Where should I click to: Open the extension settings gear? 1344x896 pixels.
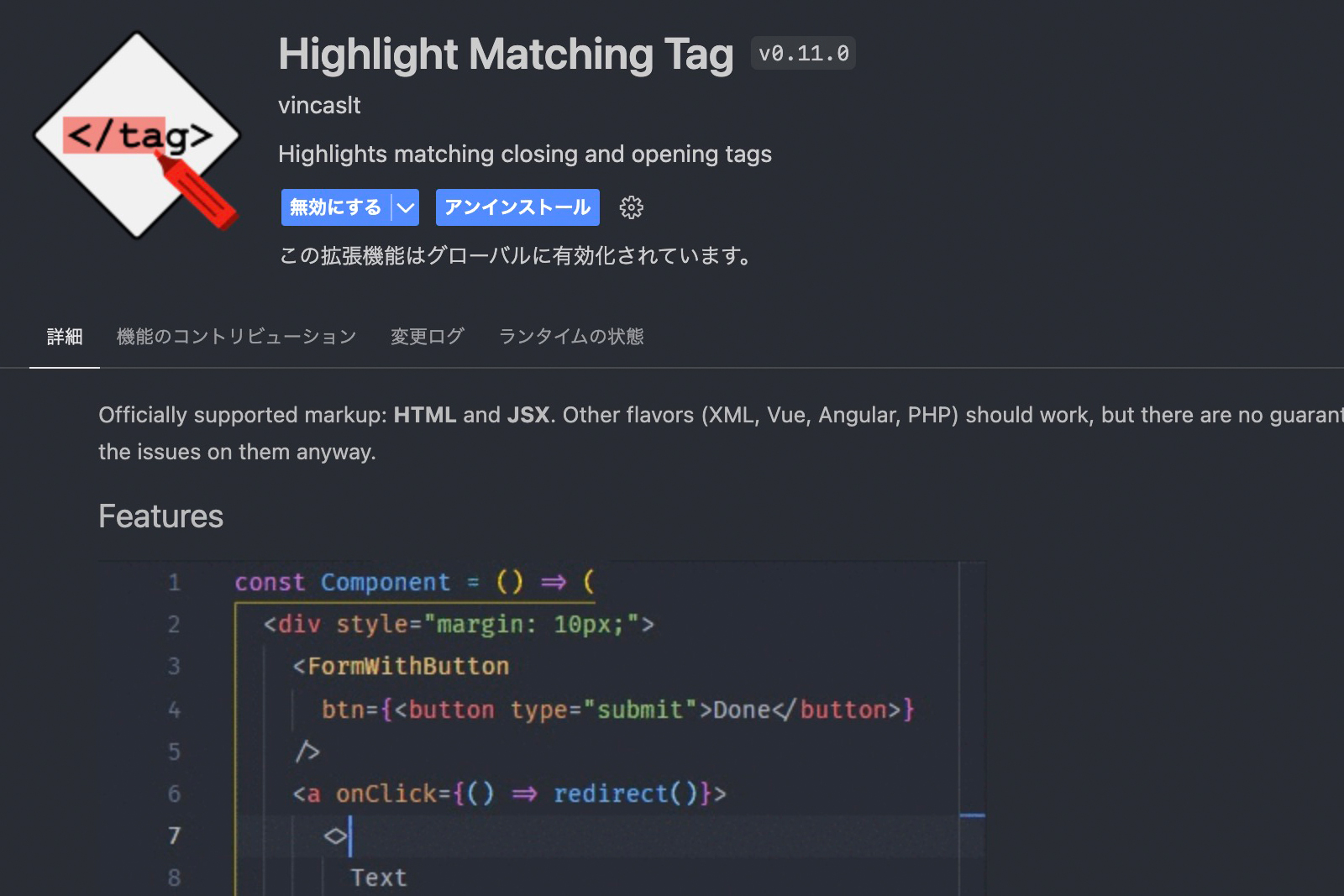tap(631, 207)
